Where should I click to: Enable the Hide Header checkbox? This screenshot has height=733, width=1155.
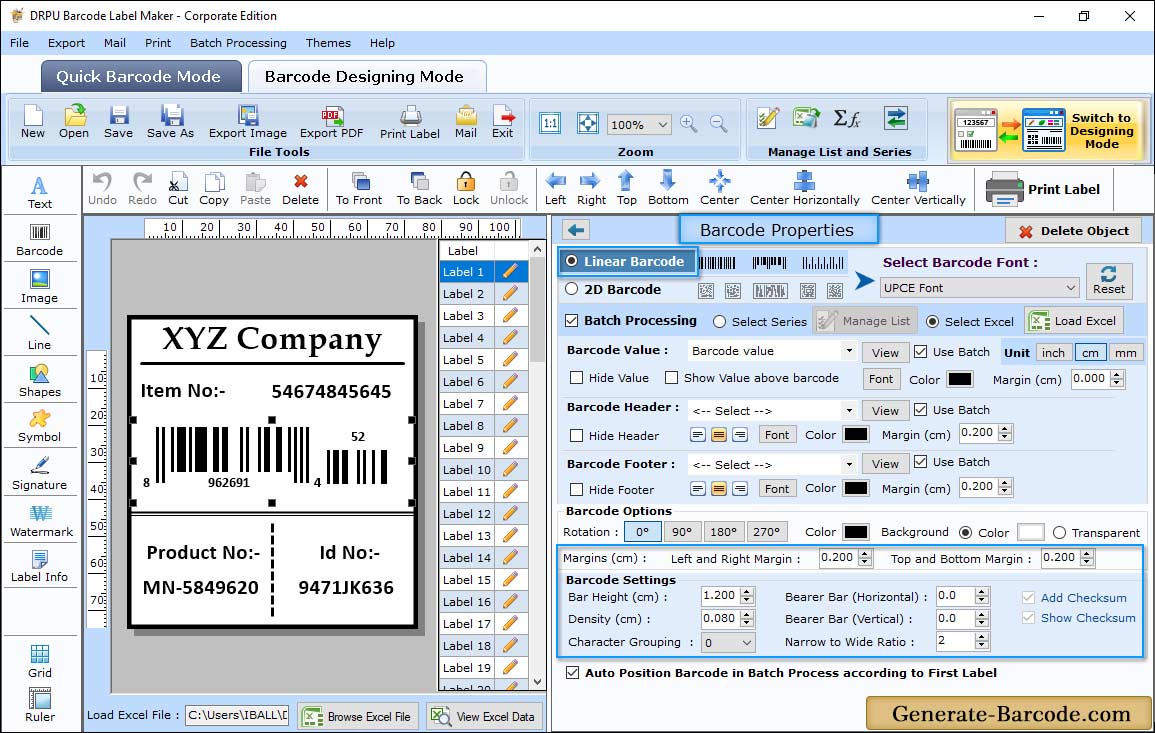pyautogui.click(x=577, y=436)
